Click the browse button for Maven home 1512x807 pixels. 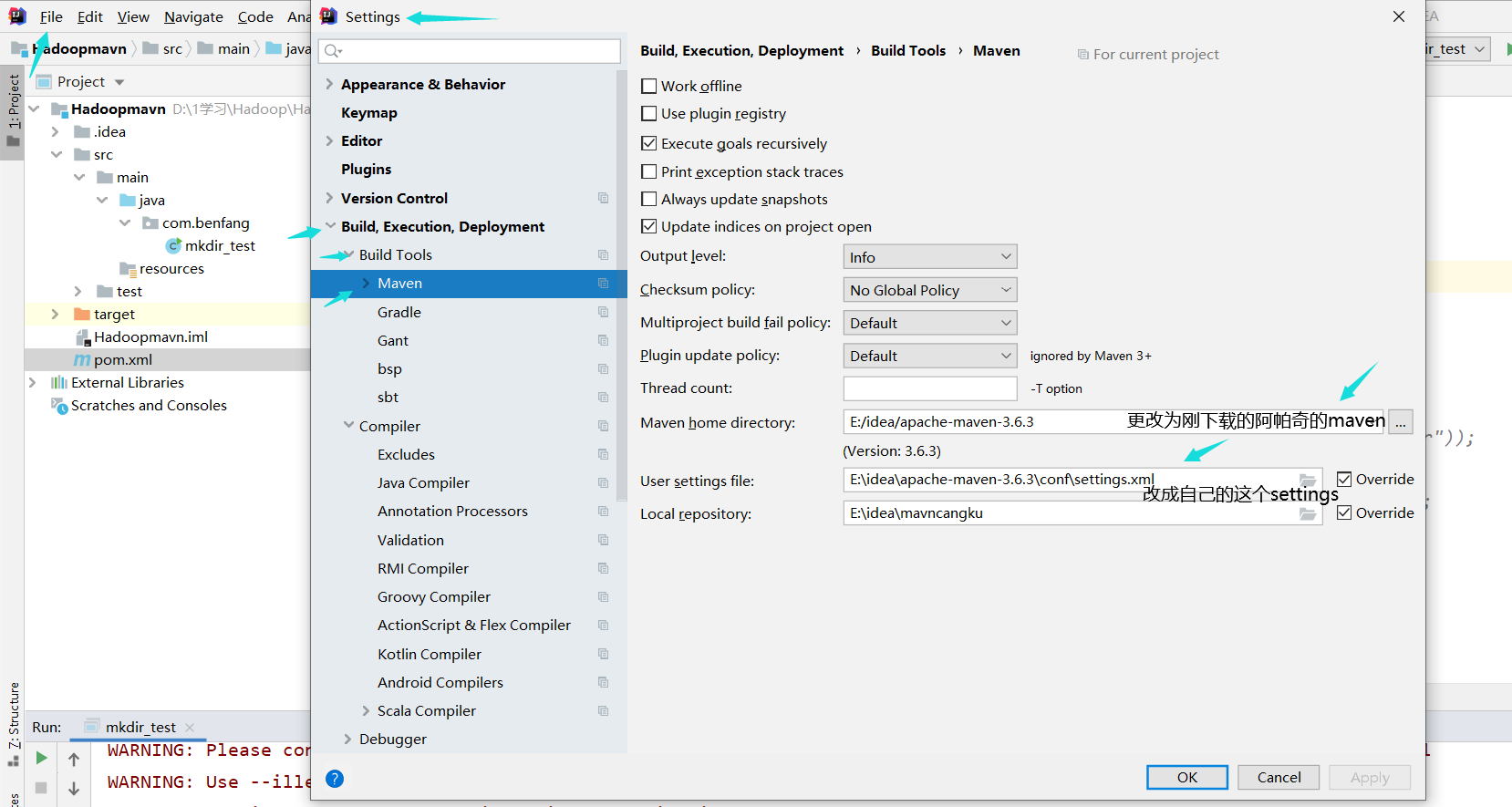pyautogui.click(x=1401, y=421)
